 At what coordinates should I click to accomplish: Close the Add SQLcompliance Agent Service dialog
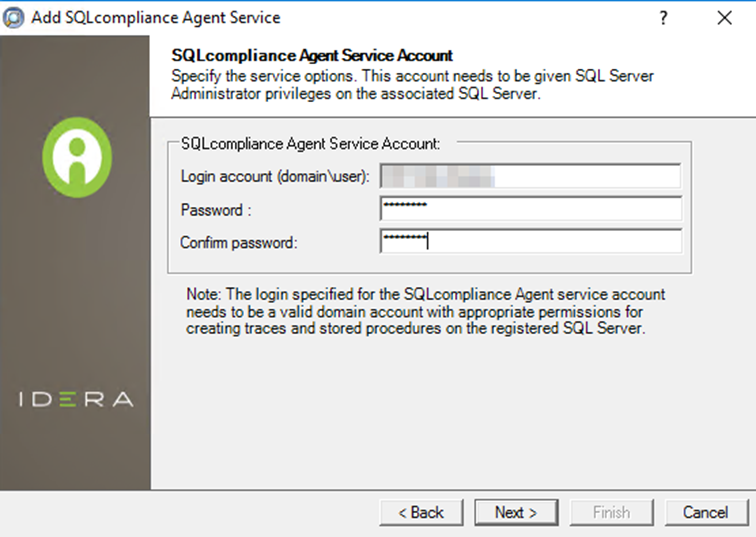click(x=724, y=18)
